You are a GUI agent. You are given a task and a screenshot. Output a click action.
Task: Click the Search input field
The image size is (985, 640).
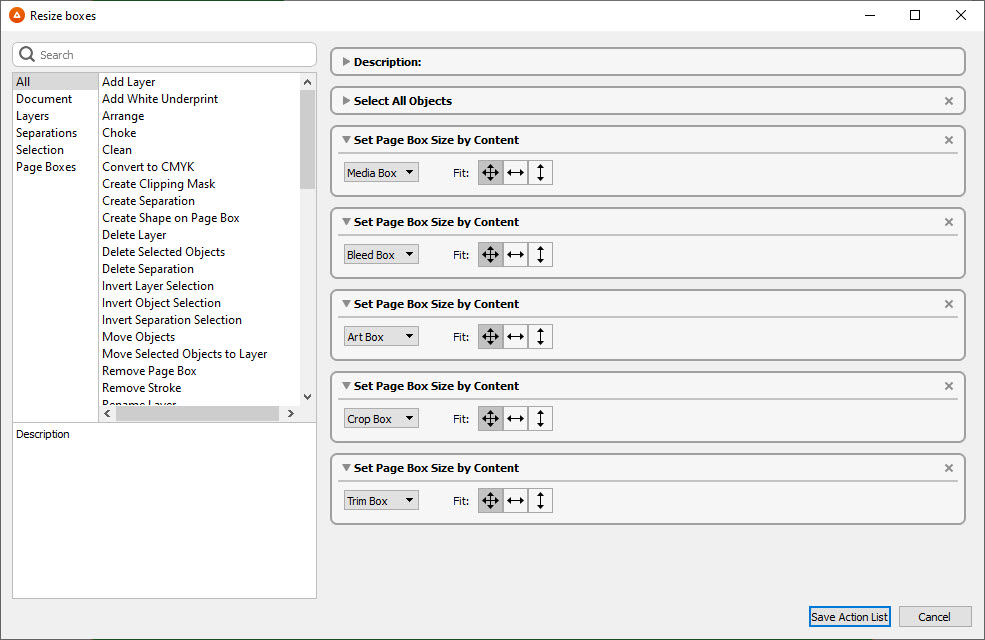click(170, 55)
